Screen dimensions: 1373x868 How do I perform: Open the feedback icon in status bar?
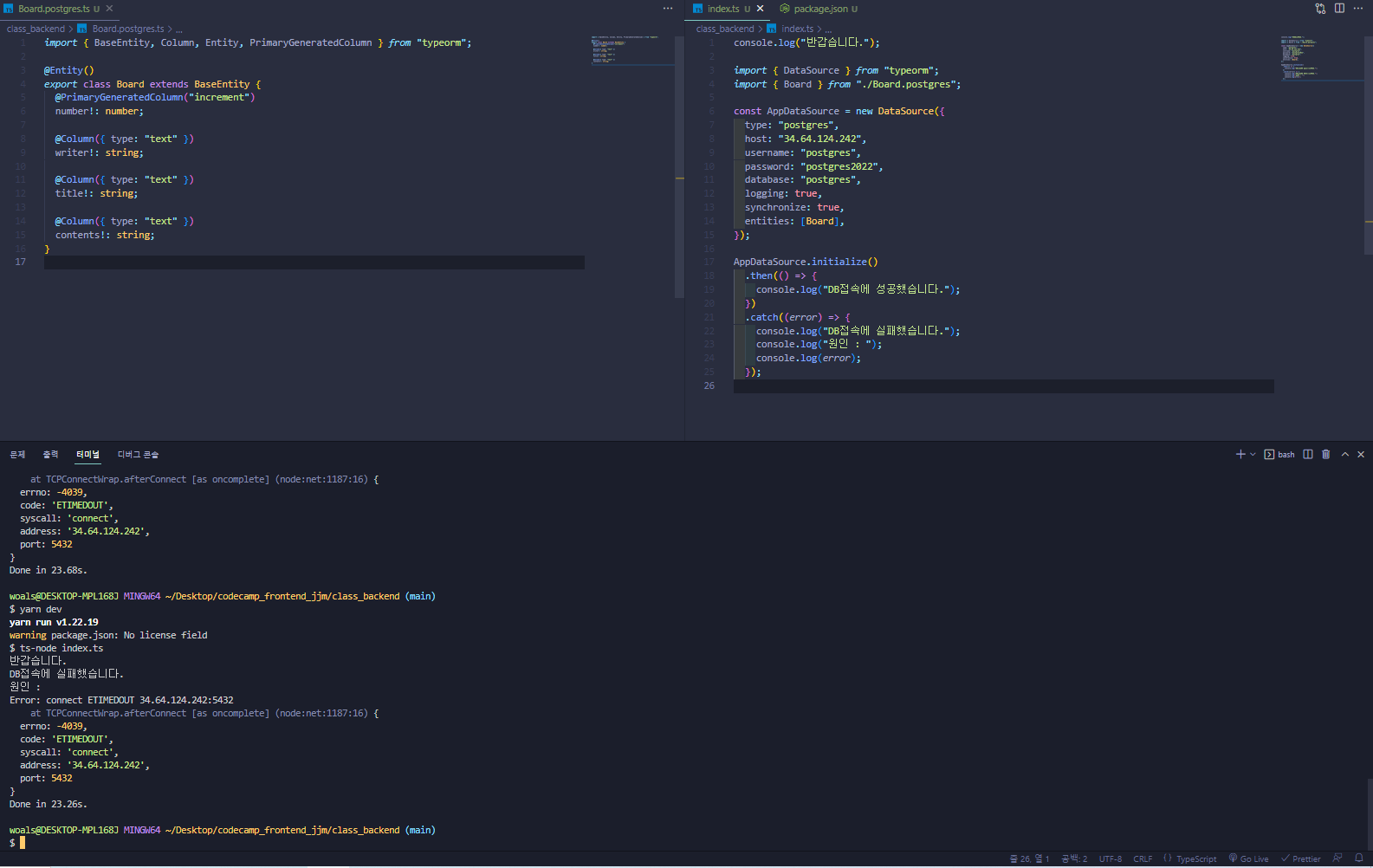point(1337,858)
